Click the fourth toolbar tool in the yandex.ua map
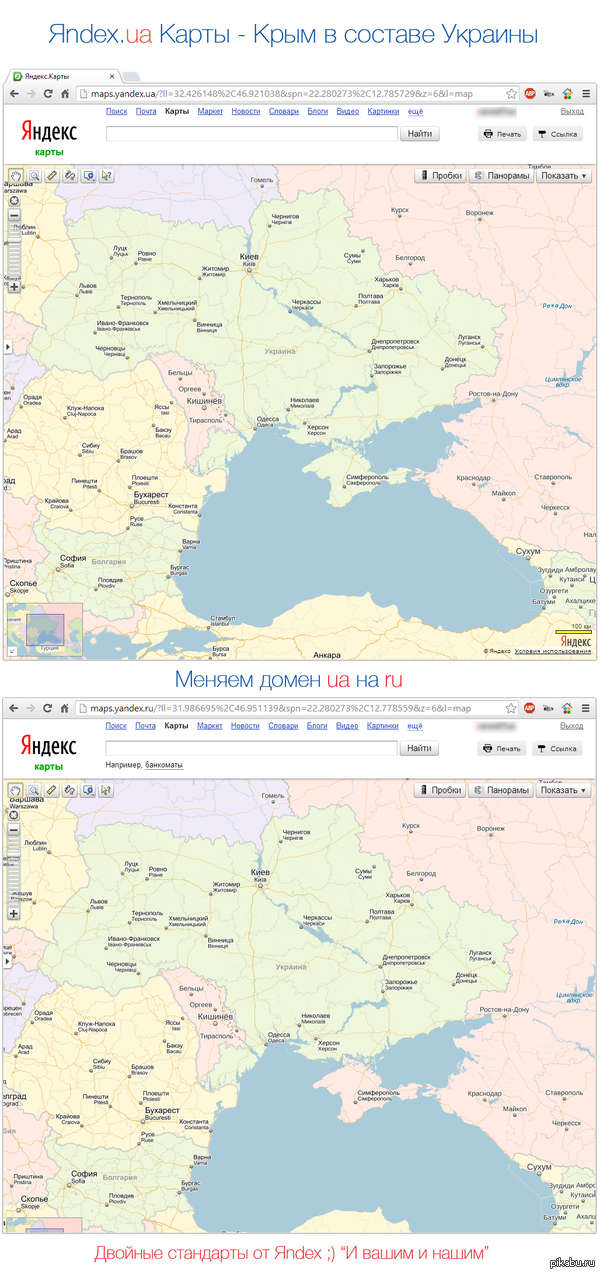Image resolution: width=600 pixels, height=1274 pixels. pyautogui.click(x=70, y=175)
